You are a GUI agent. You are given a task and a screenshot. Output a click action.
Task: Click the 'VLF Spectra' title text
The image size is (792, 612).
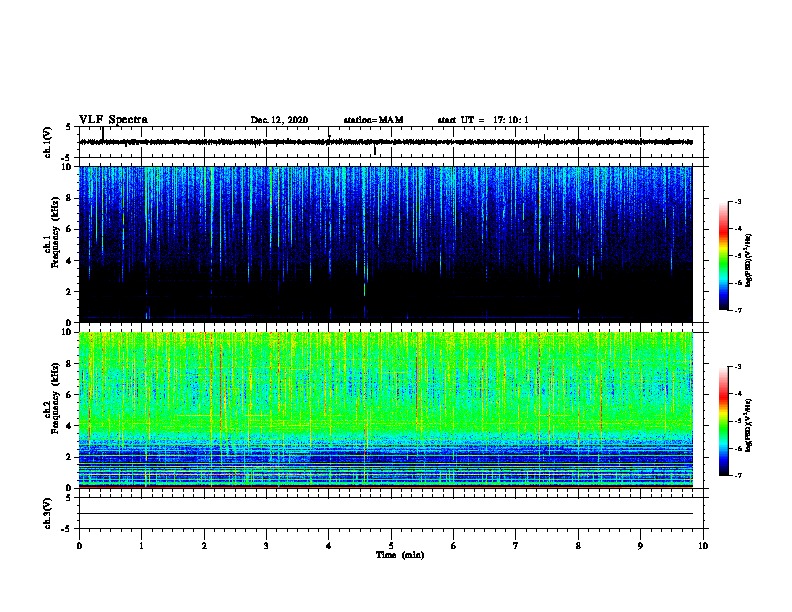tap(113, 120)
